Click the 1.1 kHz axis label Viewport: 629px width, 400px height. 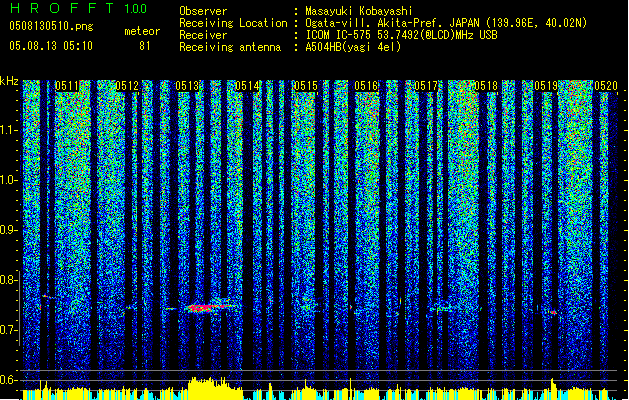pos(9,130)
